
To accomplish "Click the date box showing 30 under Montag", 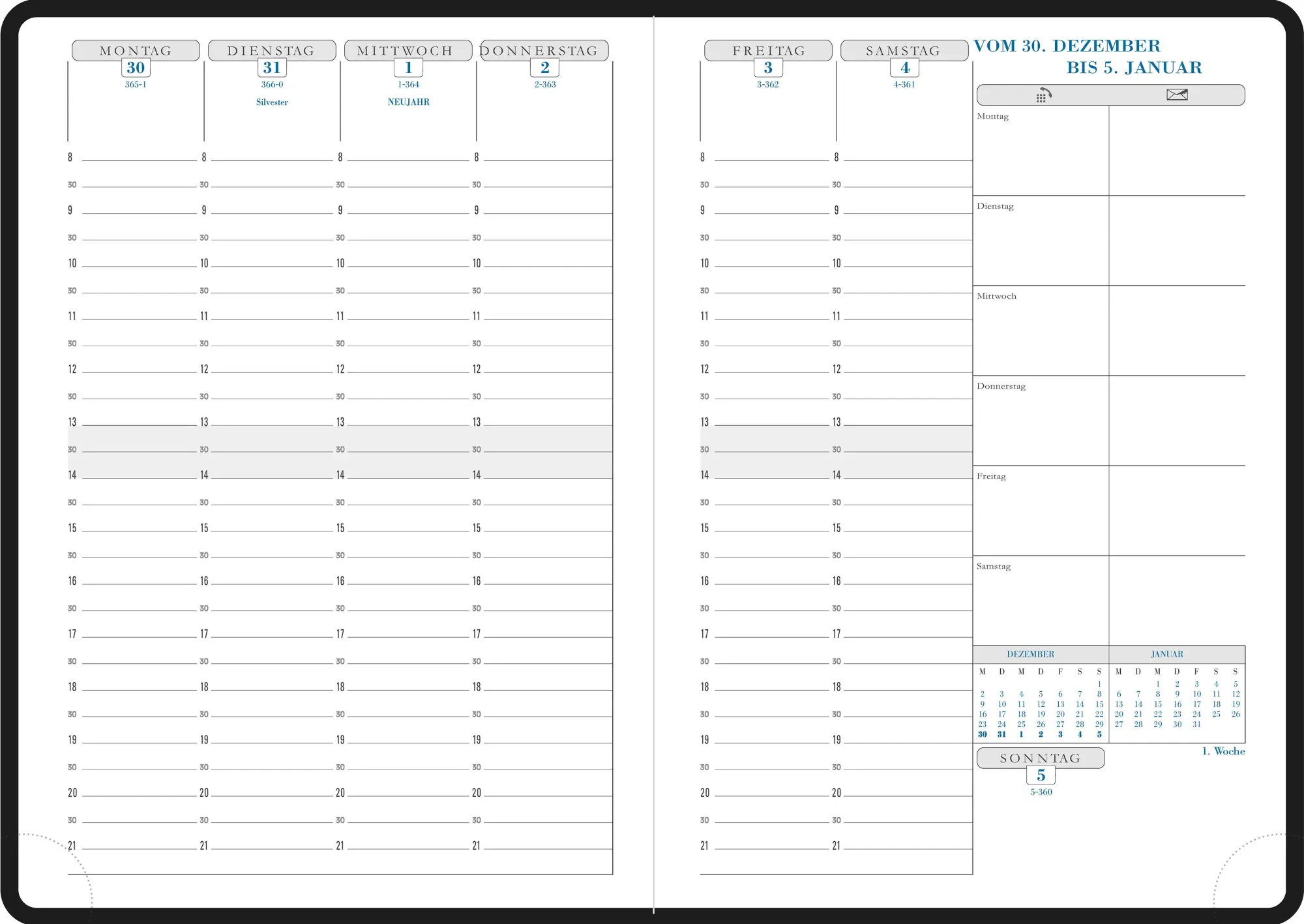I will tap(134, 67).
